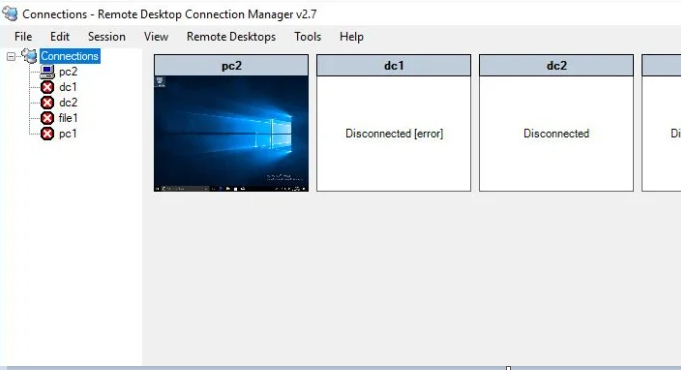Collapse the Connections tree node
Image resolution: width=681 pixels, height=370 pixels.
(x=11, y=56)
